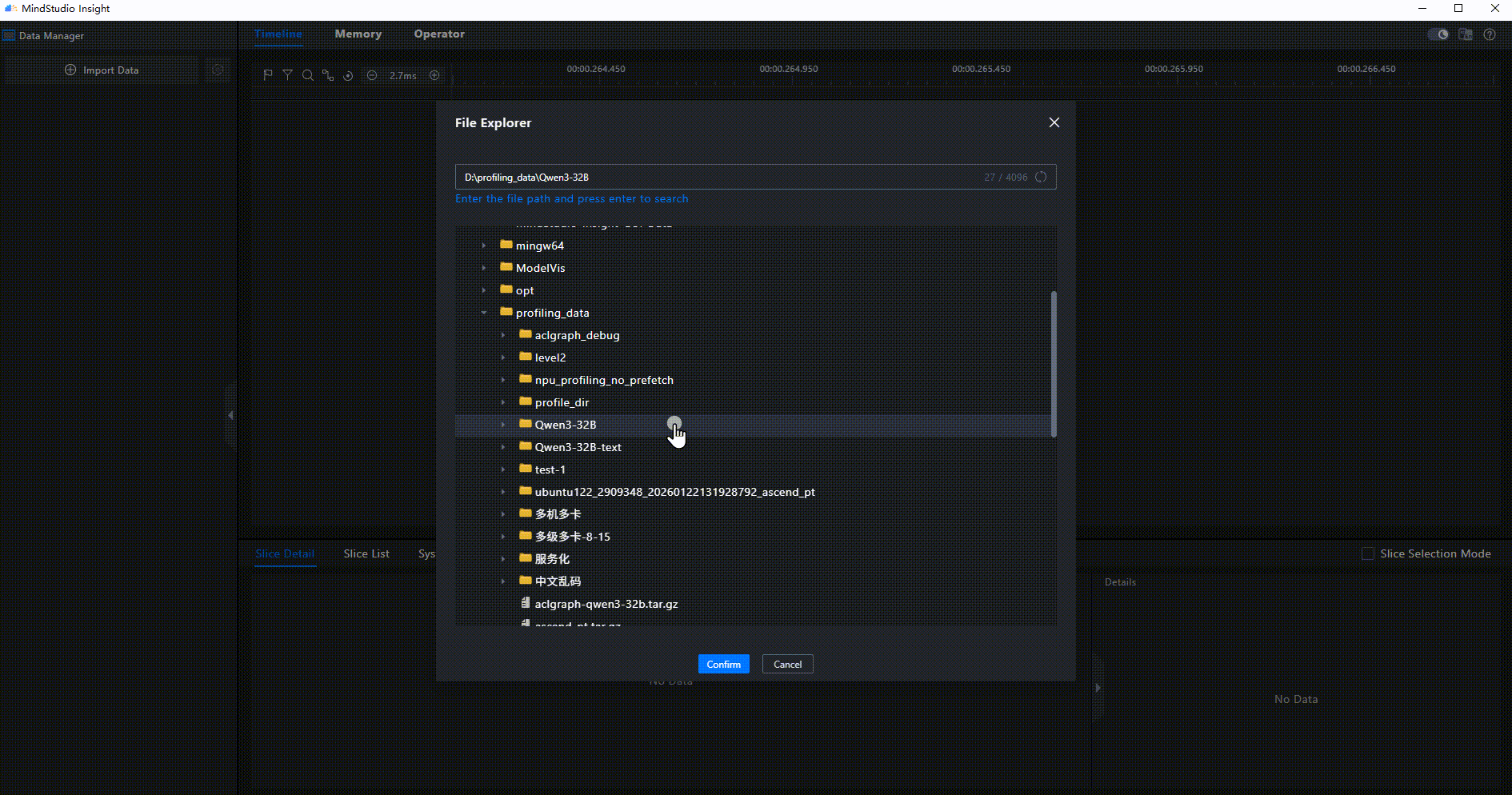Click the flag marker icon in timeline toolbar
This screenshot has width=1512, height=795.
coord(268,75)
